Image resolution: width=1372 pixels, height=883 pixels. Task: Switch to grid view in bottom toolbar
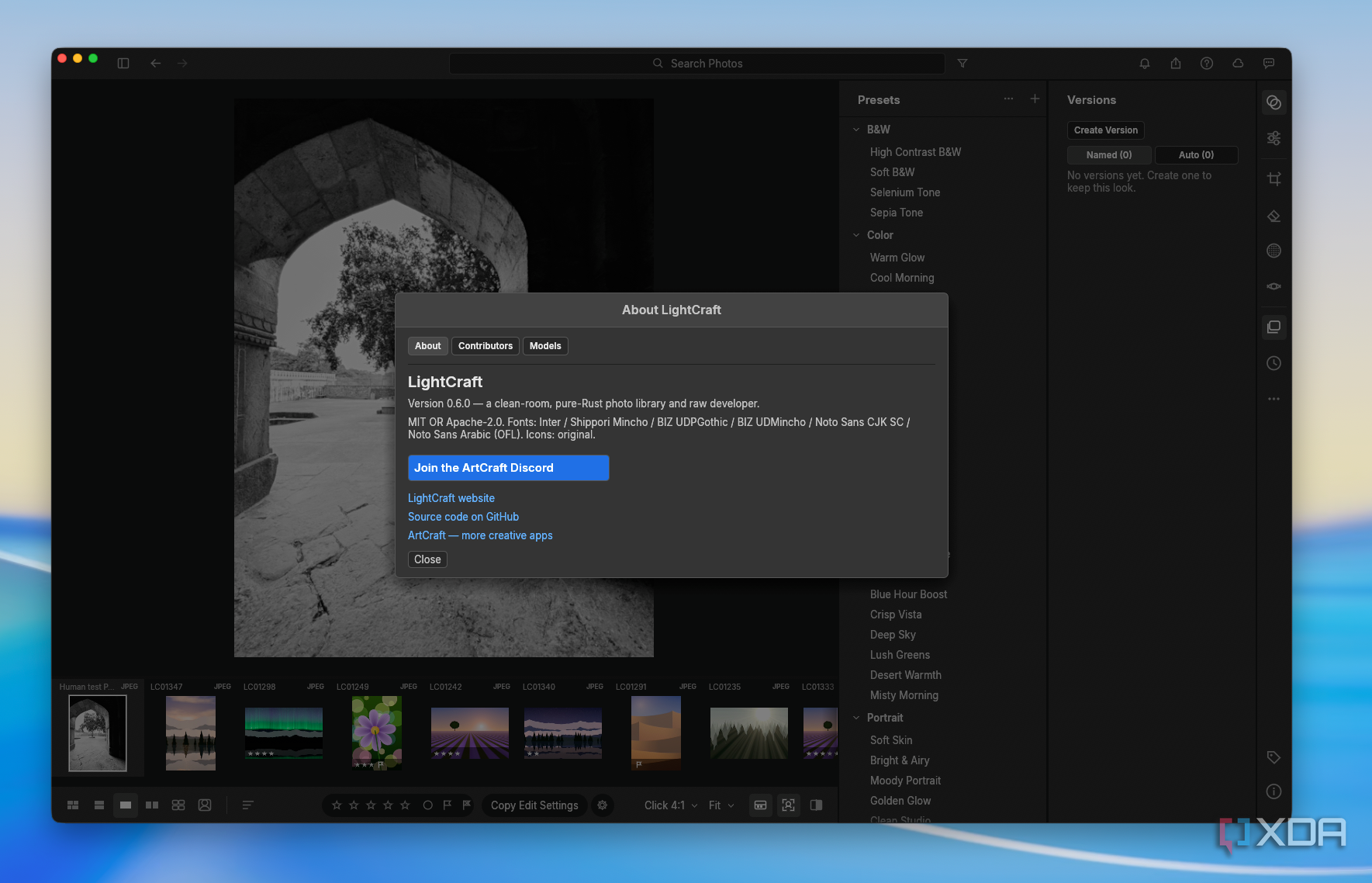pos(73,805)
